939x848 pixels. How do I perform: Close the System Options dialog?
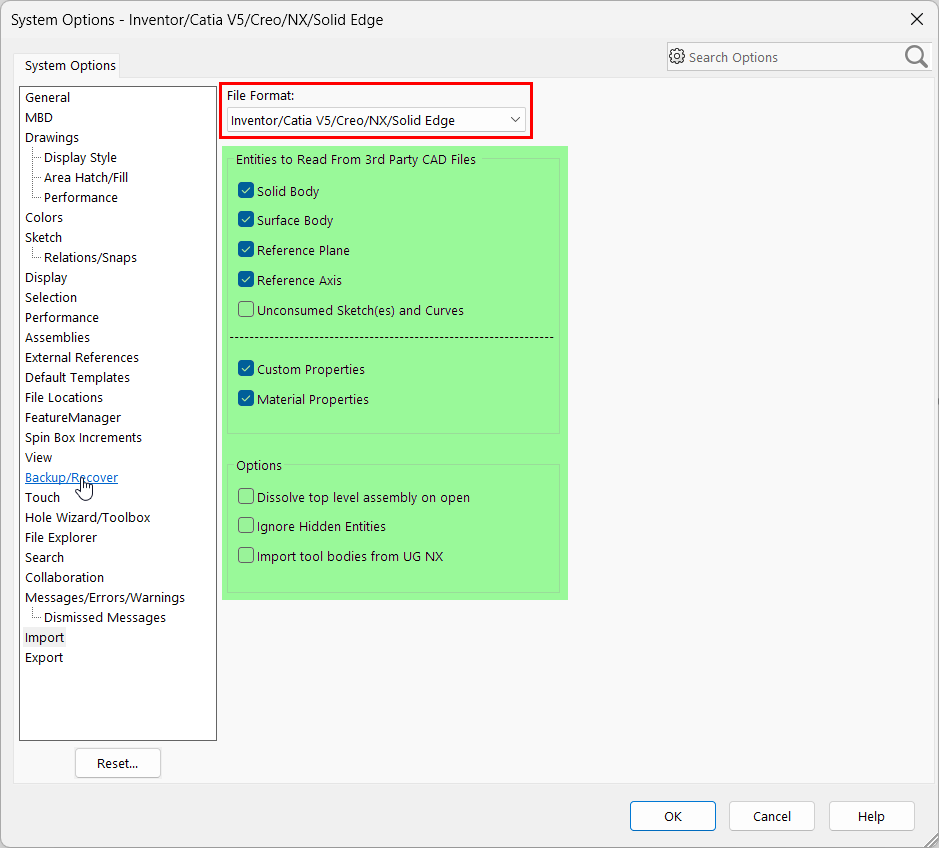click(916, 19)
